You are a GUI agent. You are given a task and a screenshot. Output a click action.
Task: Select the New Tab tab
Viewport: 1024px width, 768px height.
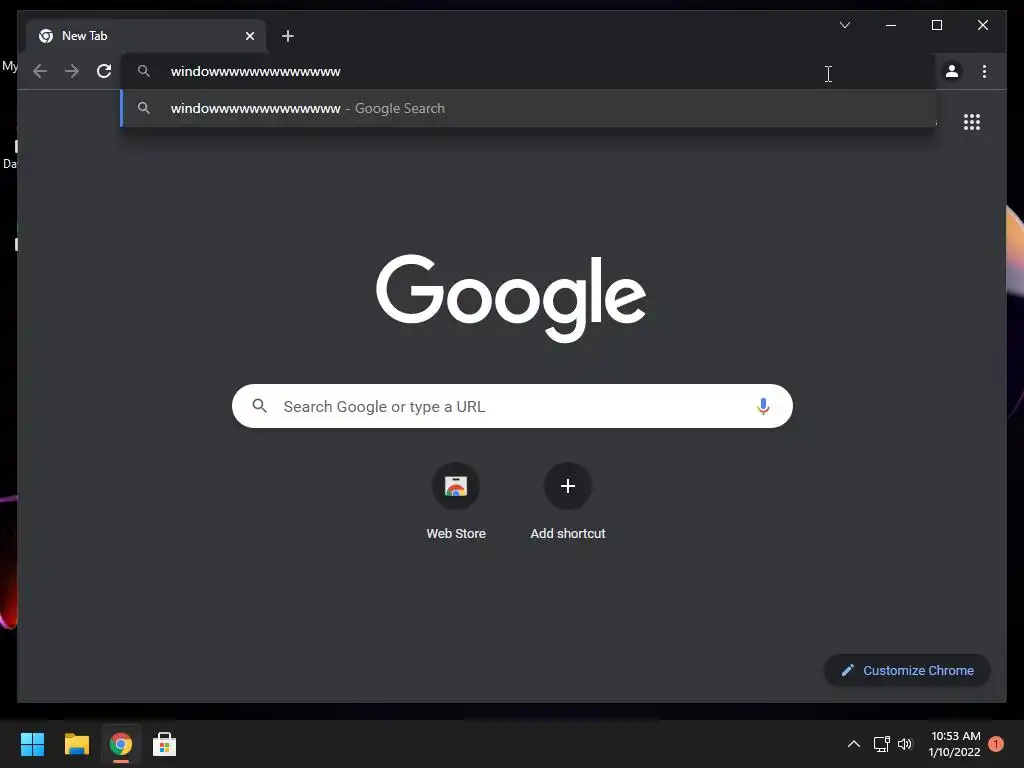pos(146,36)
